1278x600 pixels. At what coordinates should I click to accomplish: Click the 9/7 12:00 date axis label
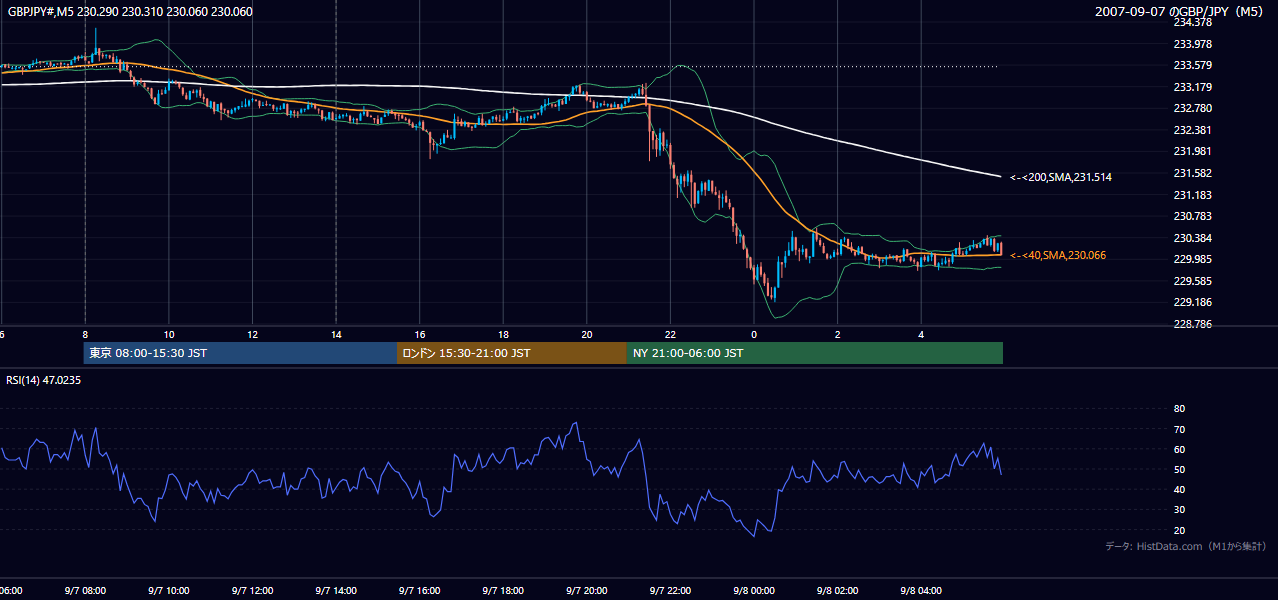coord(252,591)
